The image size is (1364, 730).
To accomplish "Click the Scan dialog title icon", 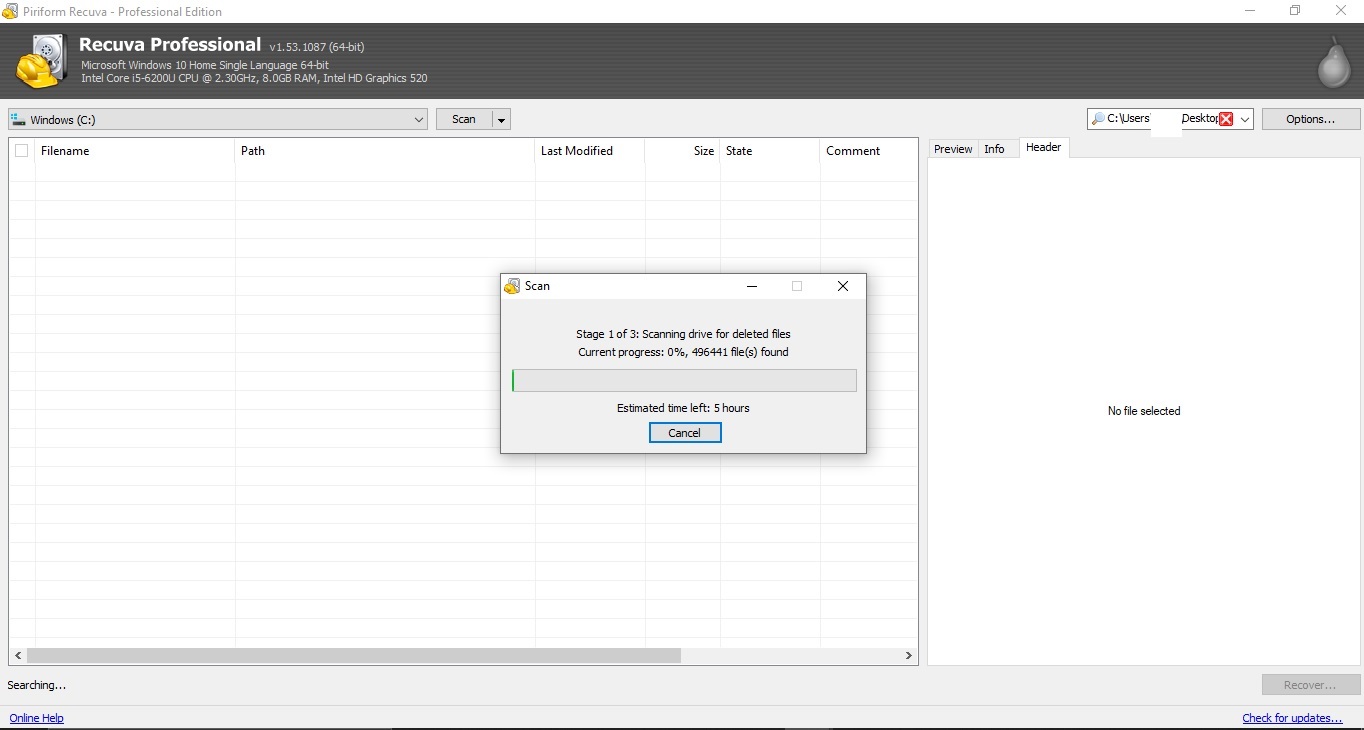I will (x=513, y=286).
